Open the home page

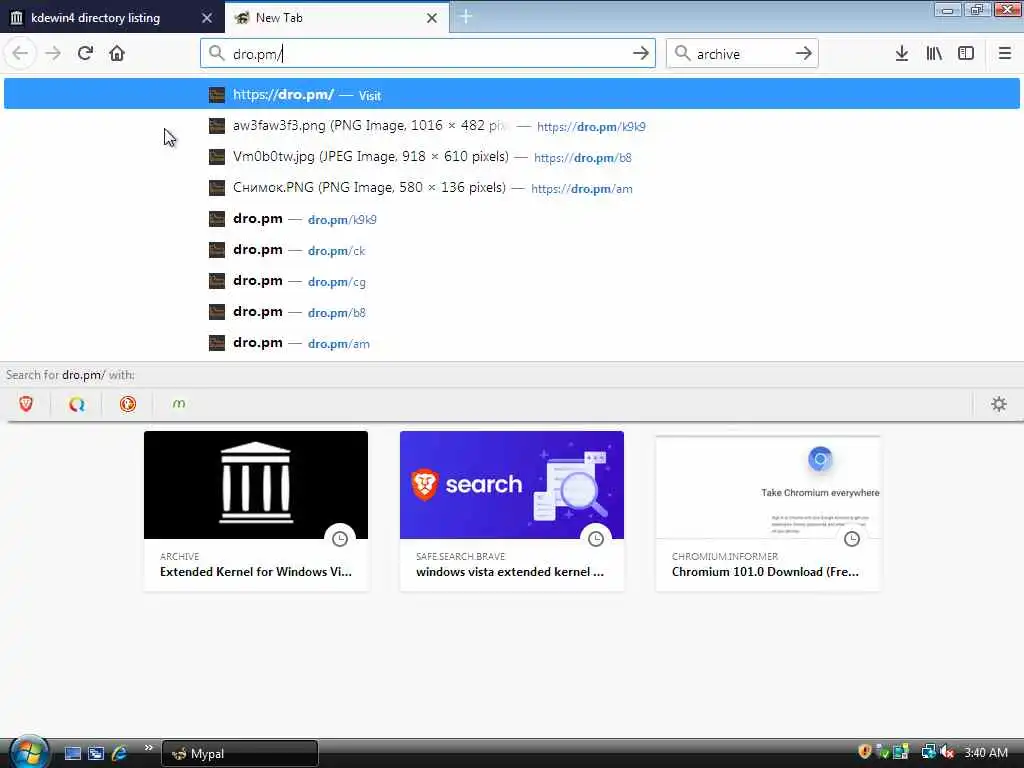(x=117, y=53)
